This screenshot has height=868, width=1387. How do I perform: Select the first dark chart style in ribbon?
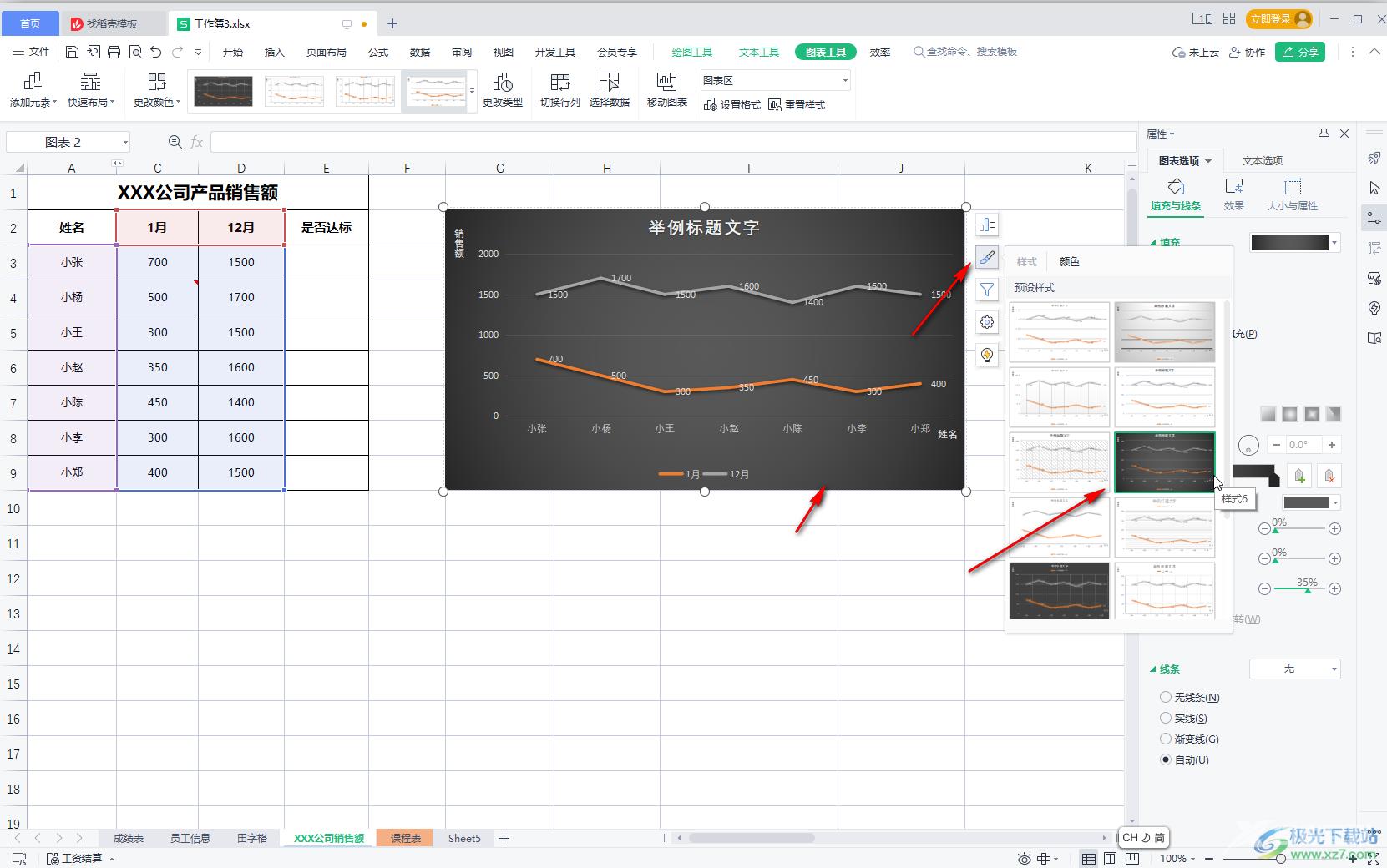pyautogui.click(x=223, y=91)
